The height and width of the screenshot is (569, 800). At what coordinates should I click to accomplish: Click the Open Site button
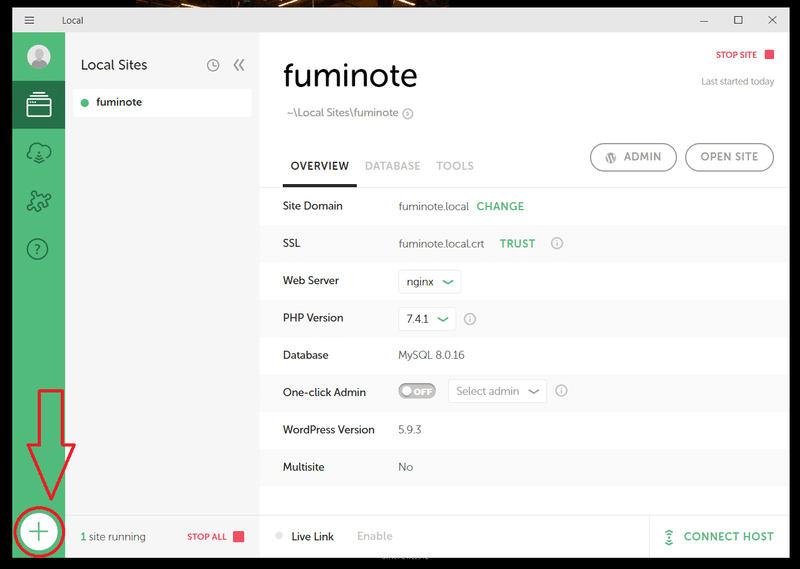729,157
